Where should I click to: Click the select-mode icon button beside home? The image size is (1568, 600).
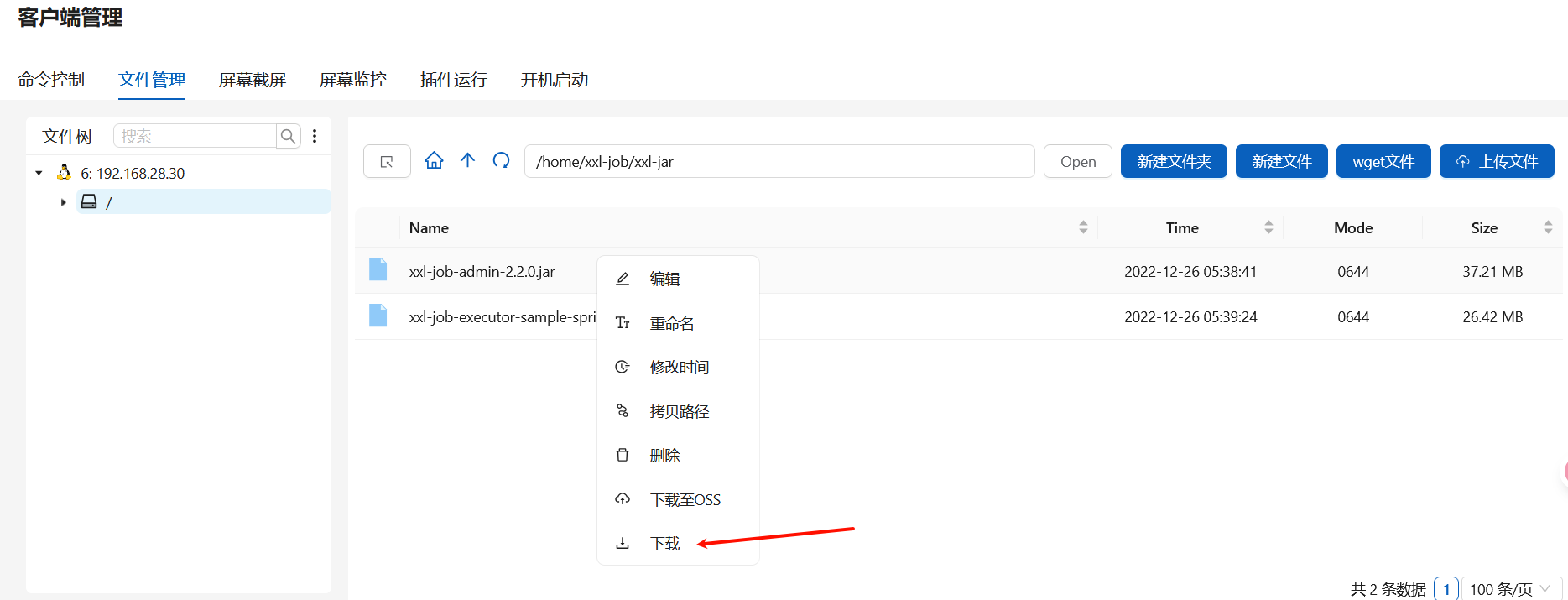coord(387,161)
